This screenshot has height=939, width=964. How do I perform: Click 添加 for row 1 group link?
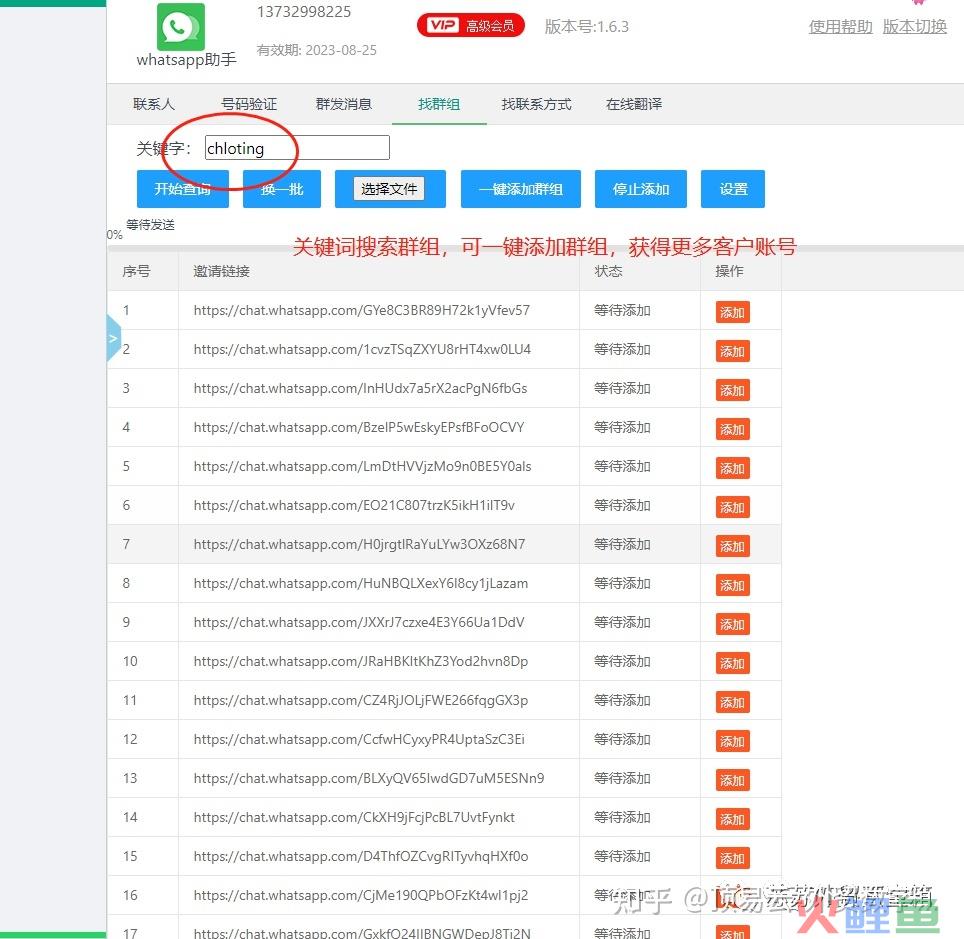[x=732, y=312]
